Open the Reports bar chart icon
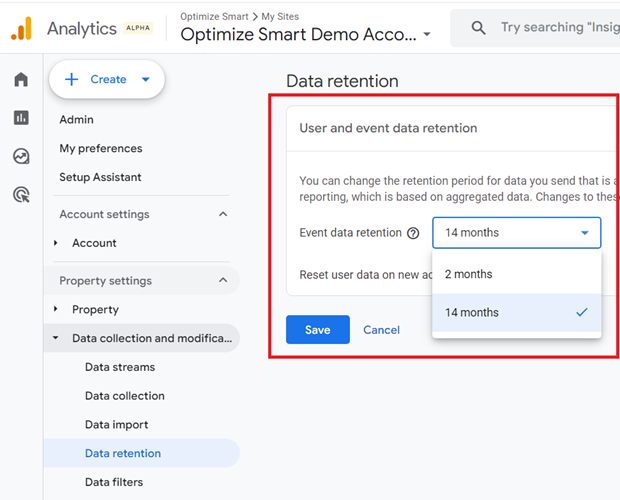620x500 pixels. 21,118
